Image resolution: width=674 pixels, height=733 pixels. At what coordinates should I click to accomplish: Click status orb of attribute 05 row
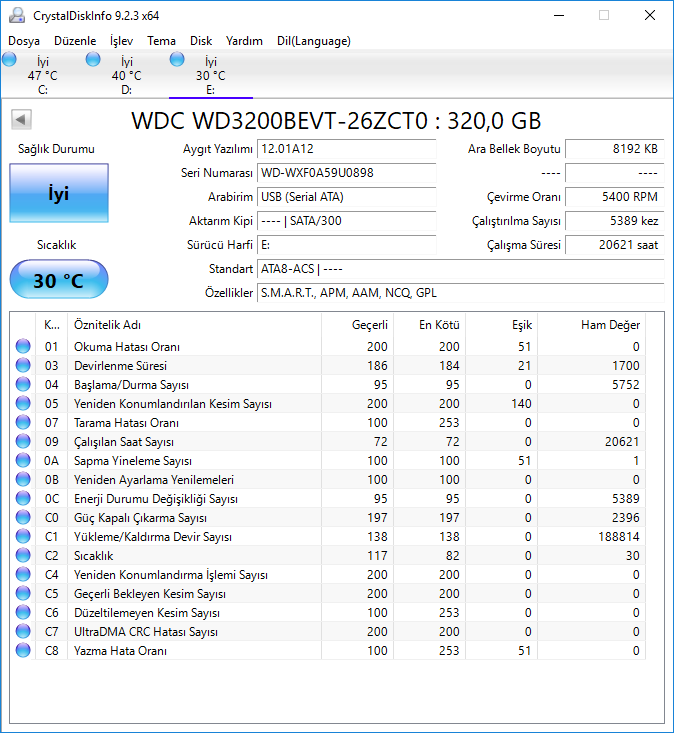point(23,403)
